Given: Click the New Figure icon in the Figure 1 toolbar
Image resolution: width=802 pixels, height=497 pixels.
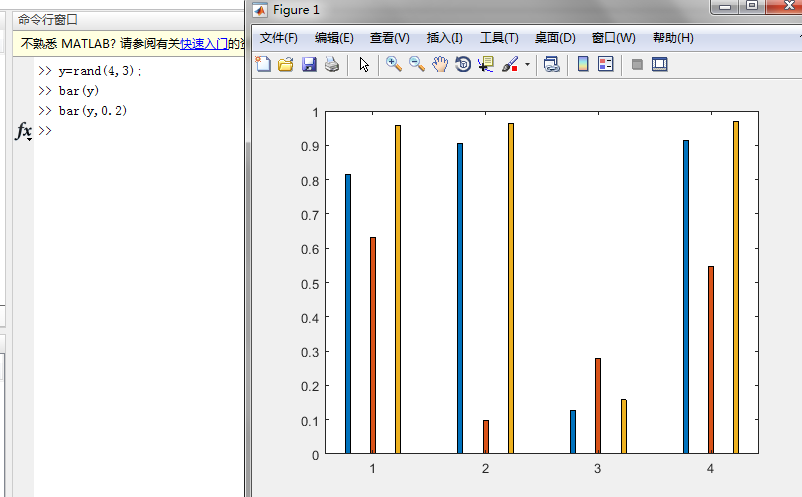Looking at the screenshot, I should tap(263, 64).
